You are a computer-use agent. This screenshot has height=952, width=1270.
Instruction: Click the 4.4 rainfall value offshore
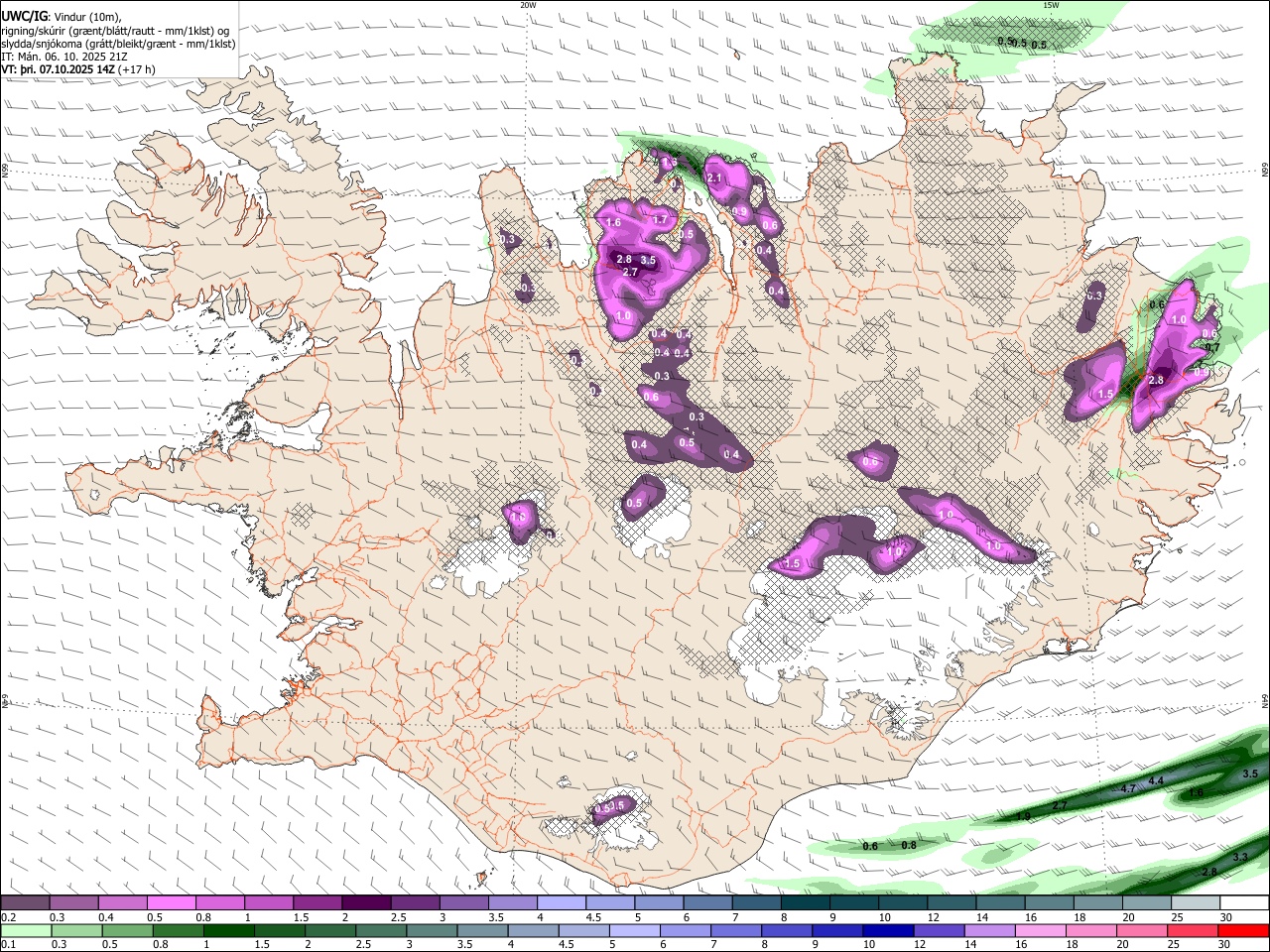pyautogui.click(x=1156, y=781)
